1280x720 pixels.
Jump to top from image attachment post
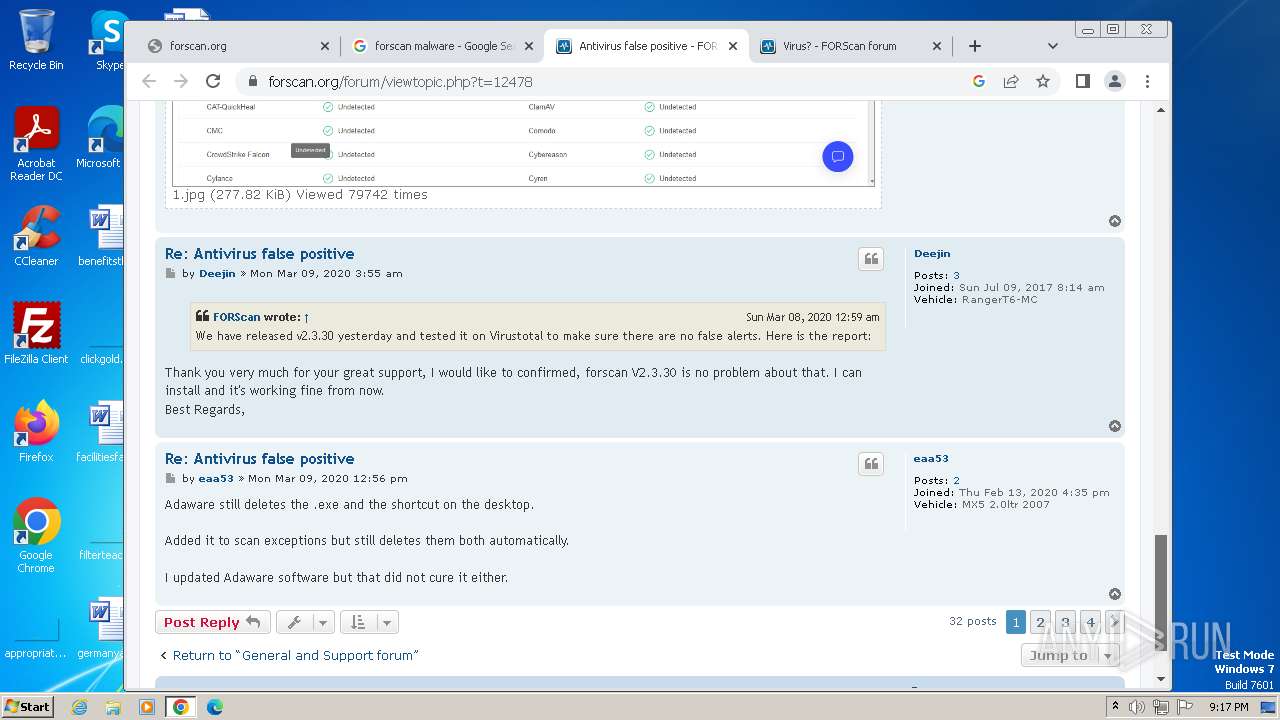[x=1115, y=221]
